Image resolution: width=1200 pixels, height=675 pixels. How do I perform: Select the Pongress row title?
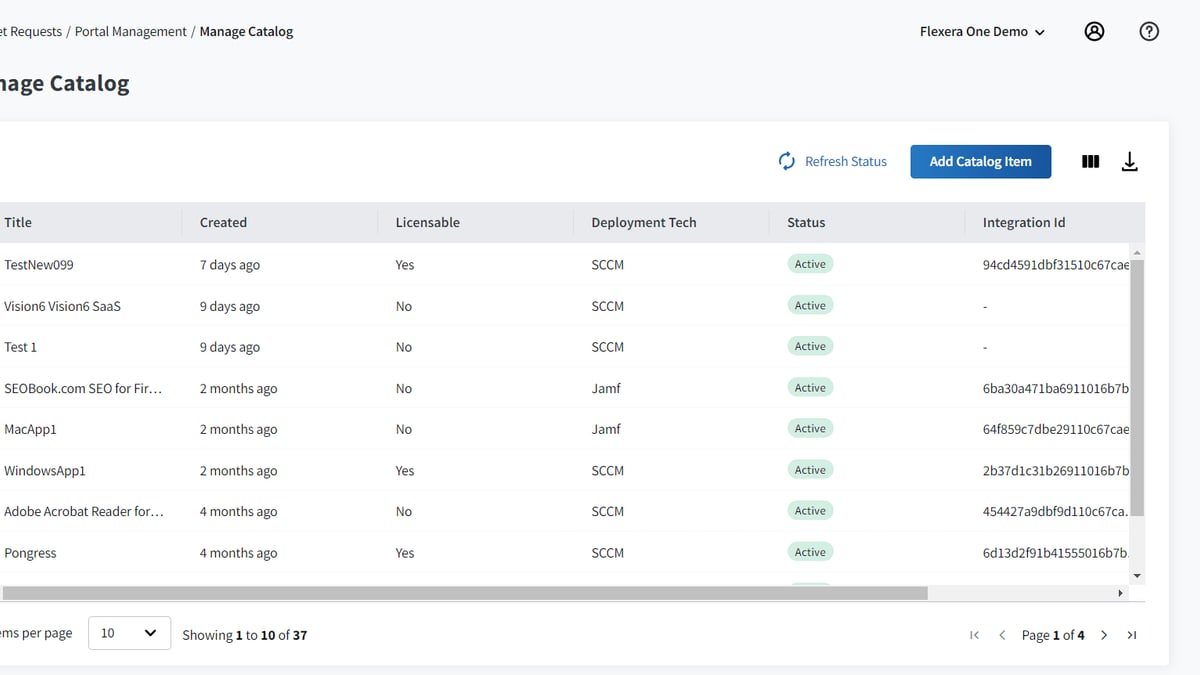click(30, 553)
